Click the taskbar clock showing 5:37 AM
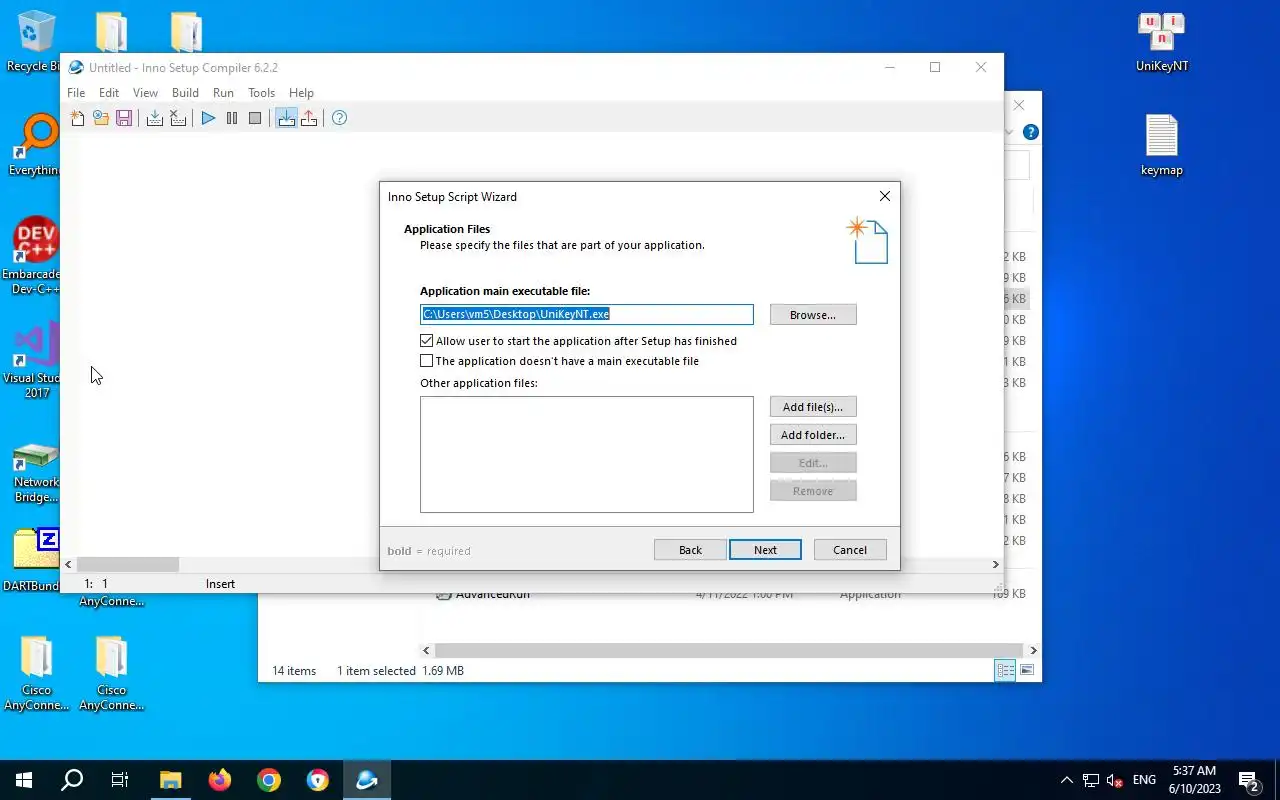 click(1195, 780)
